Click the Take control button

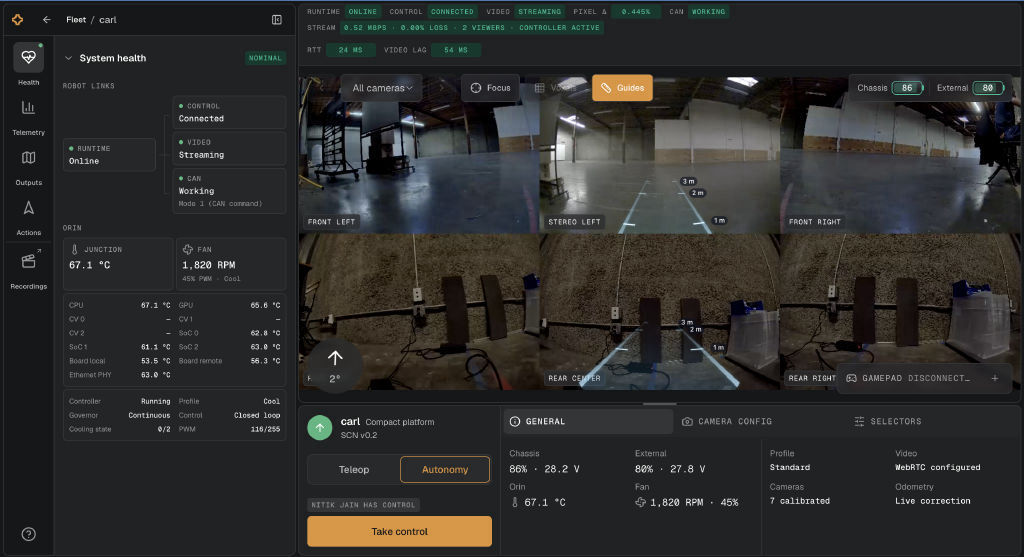pyautogui.click(x=399, y=532)
